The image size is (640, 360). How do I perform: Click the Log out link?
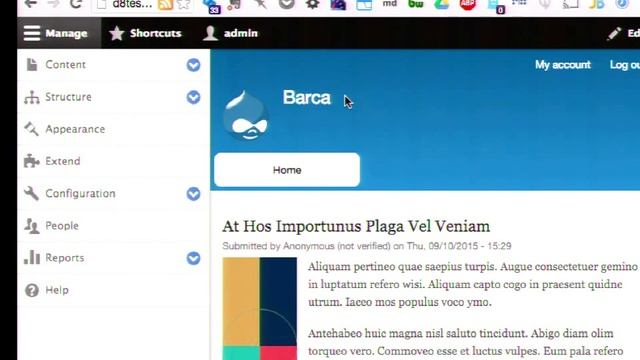pyautogui.click(x=624, y=65)
